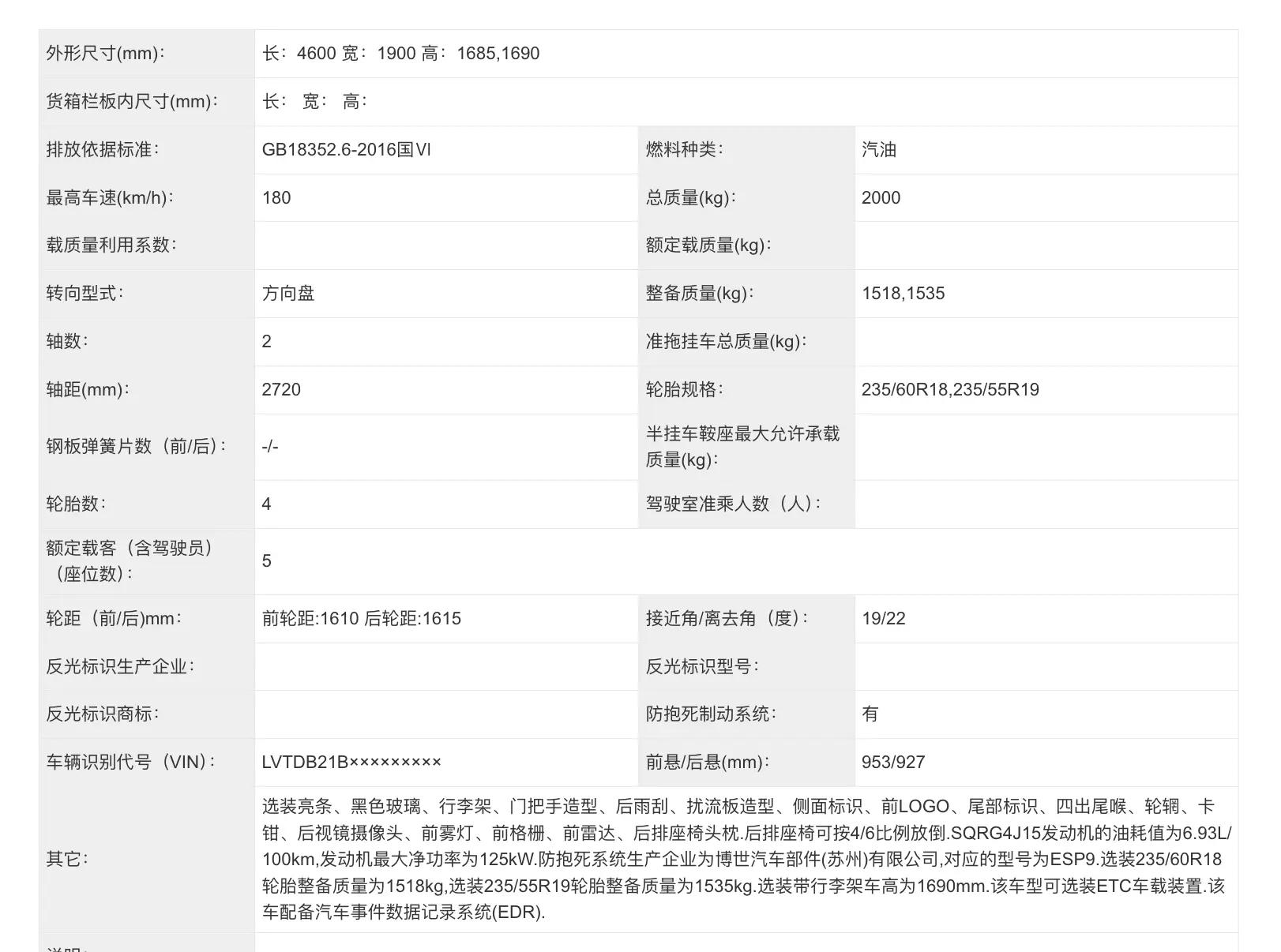
Task: Select total mass value 2000
Action: click(881, 198)
